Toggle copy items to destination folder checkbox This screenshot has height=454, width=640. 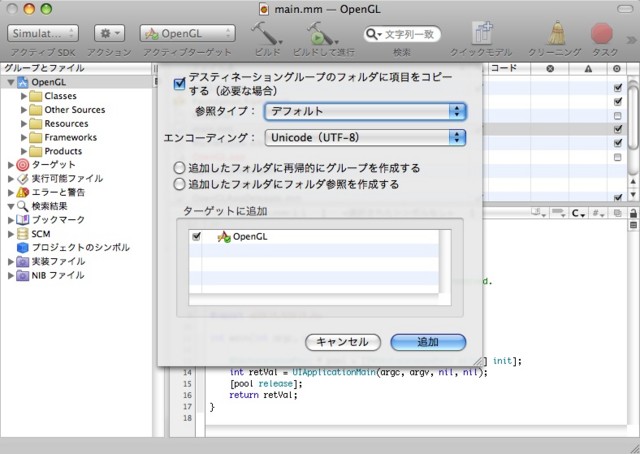[x=180, y=84]
